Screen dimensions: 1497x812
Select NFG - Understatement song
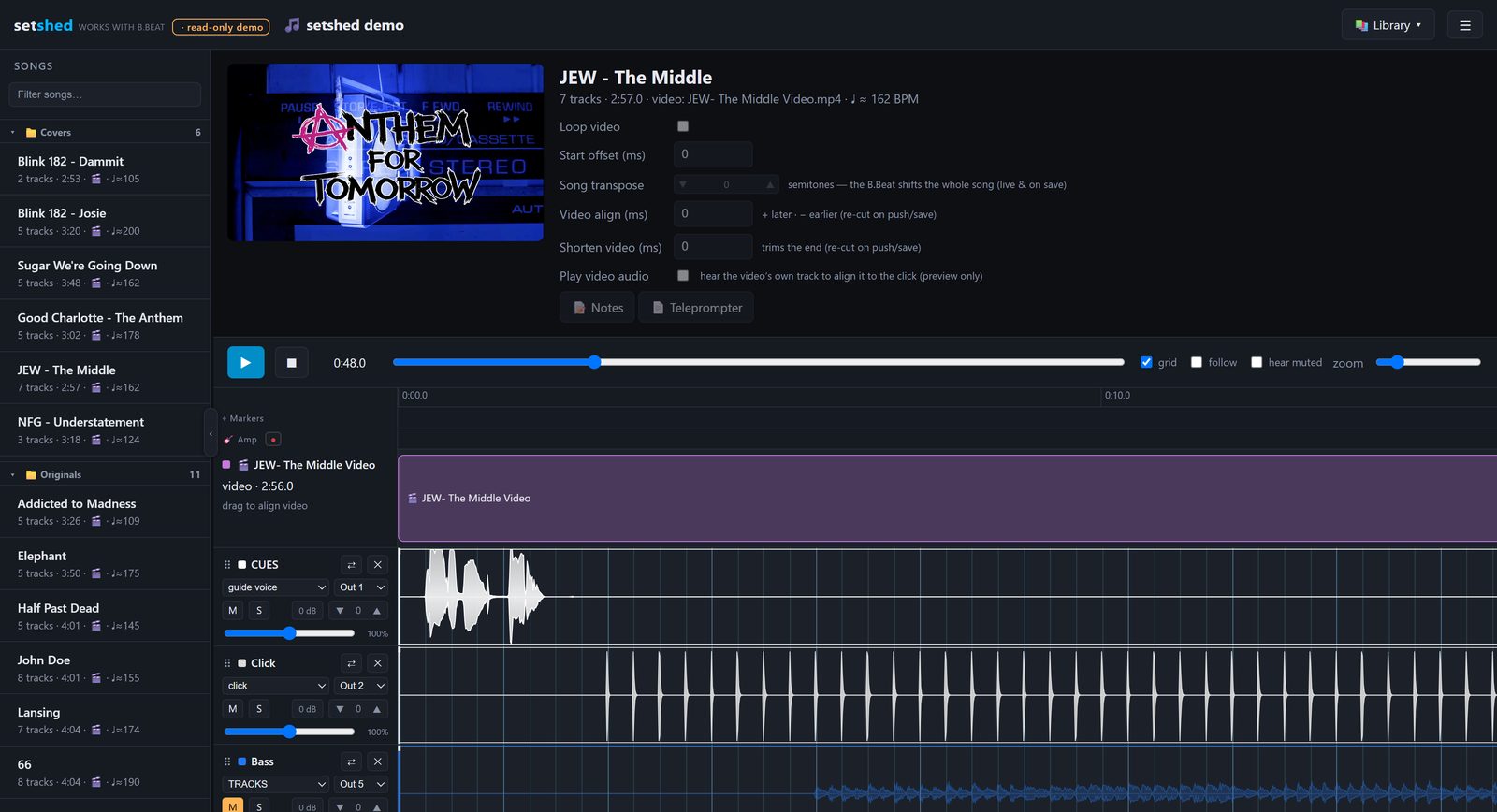pos(105,430)
